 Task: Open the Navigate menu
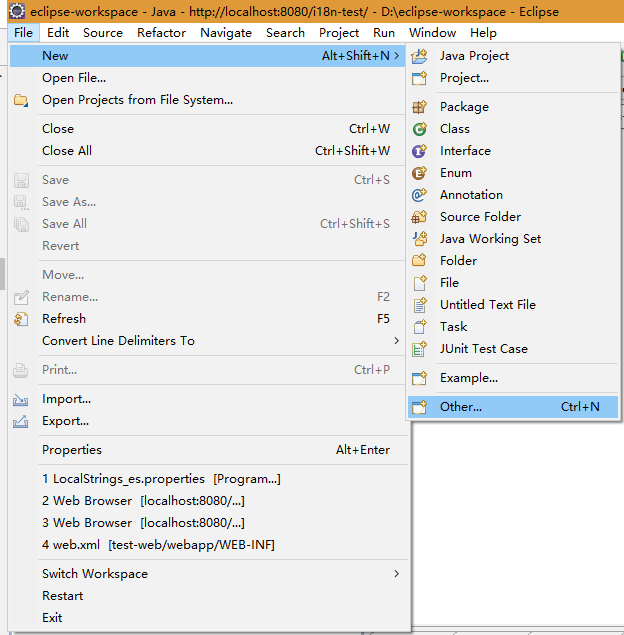(x=226, y=32)
